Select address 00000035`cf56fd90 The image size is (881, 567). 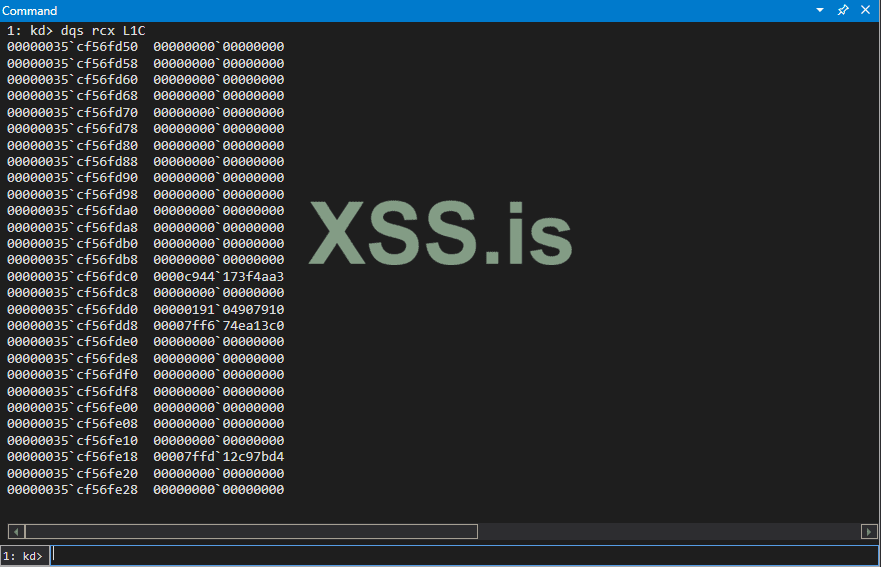[x=72, y=178]
